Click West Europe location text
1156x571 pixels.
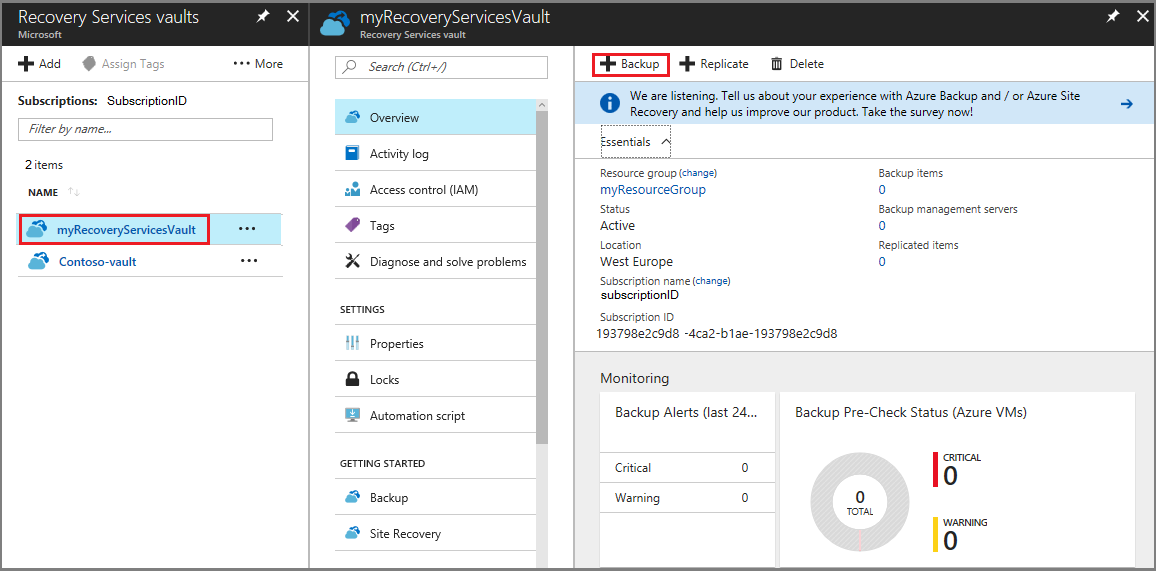pos(636,262)
